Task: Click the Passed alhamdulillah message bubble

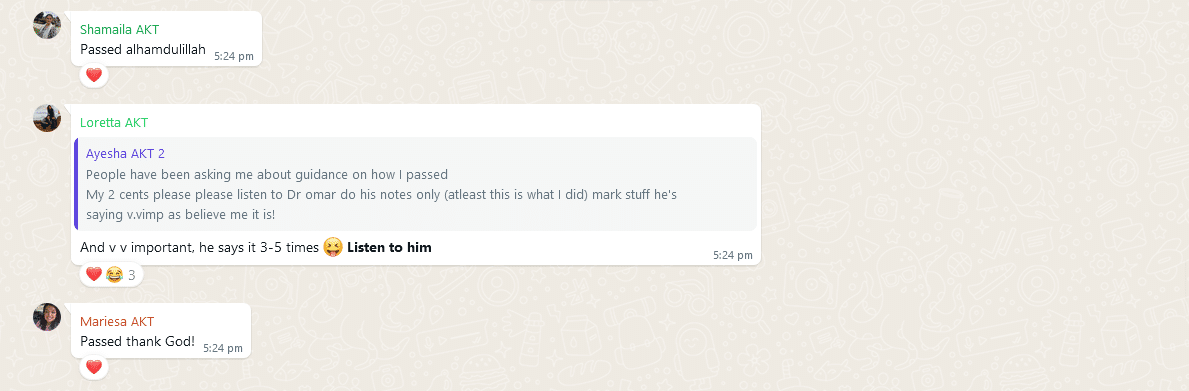Action: (x=167, y=39)
